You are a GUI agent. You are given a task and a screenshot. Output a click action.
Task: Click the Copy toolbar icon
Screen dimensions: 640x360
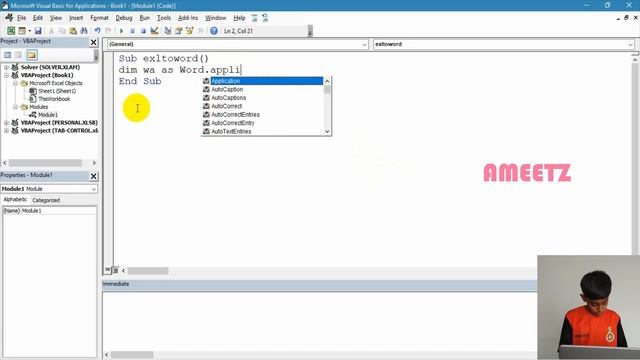tap(62, 31)
